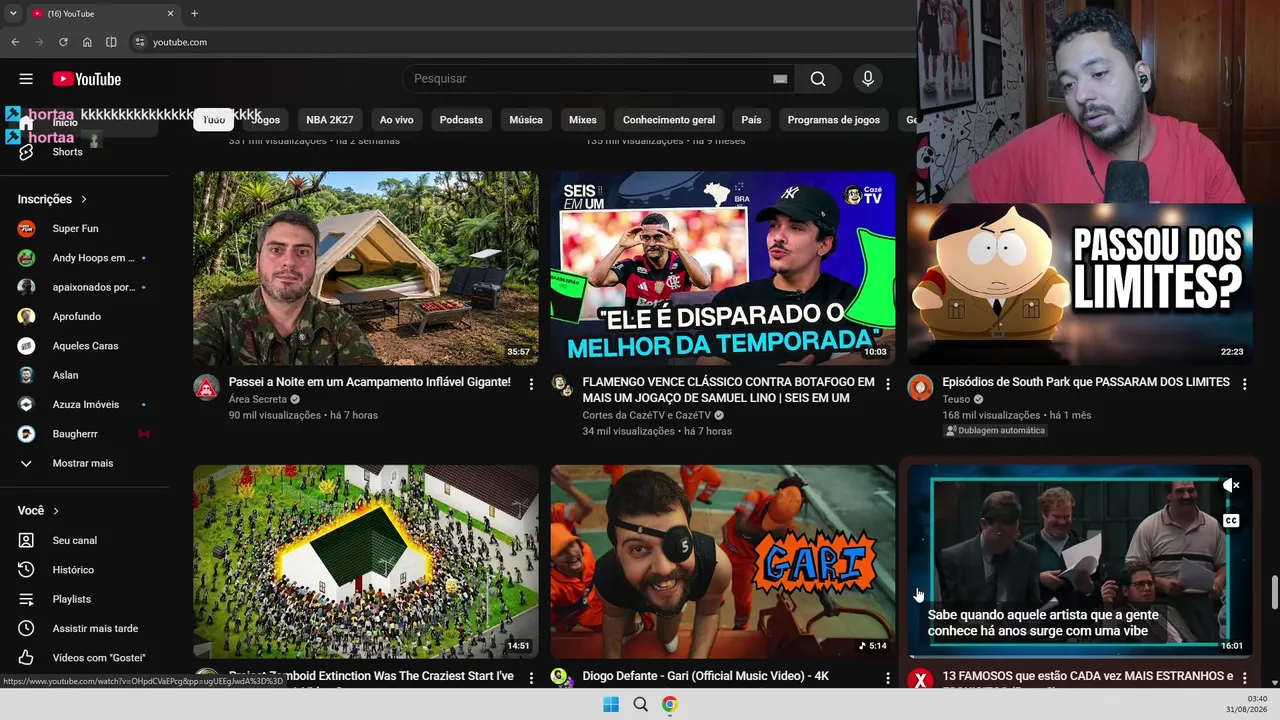Image resolution: width=1280 pixels, height=720 pixels.
Task: Toggle captions on the video preview
Action: coord(1231,521)
